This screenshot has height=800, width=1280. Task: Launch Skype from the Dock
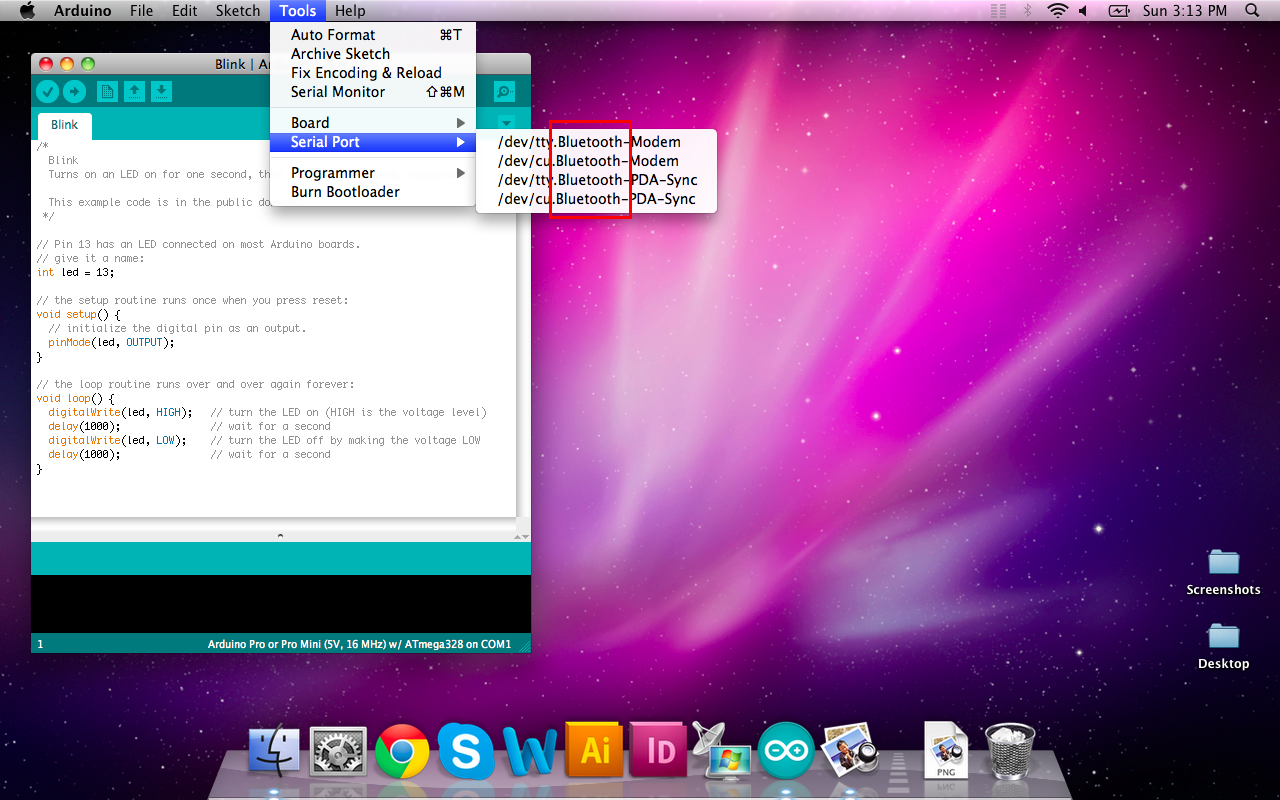(x=465, y=751)
